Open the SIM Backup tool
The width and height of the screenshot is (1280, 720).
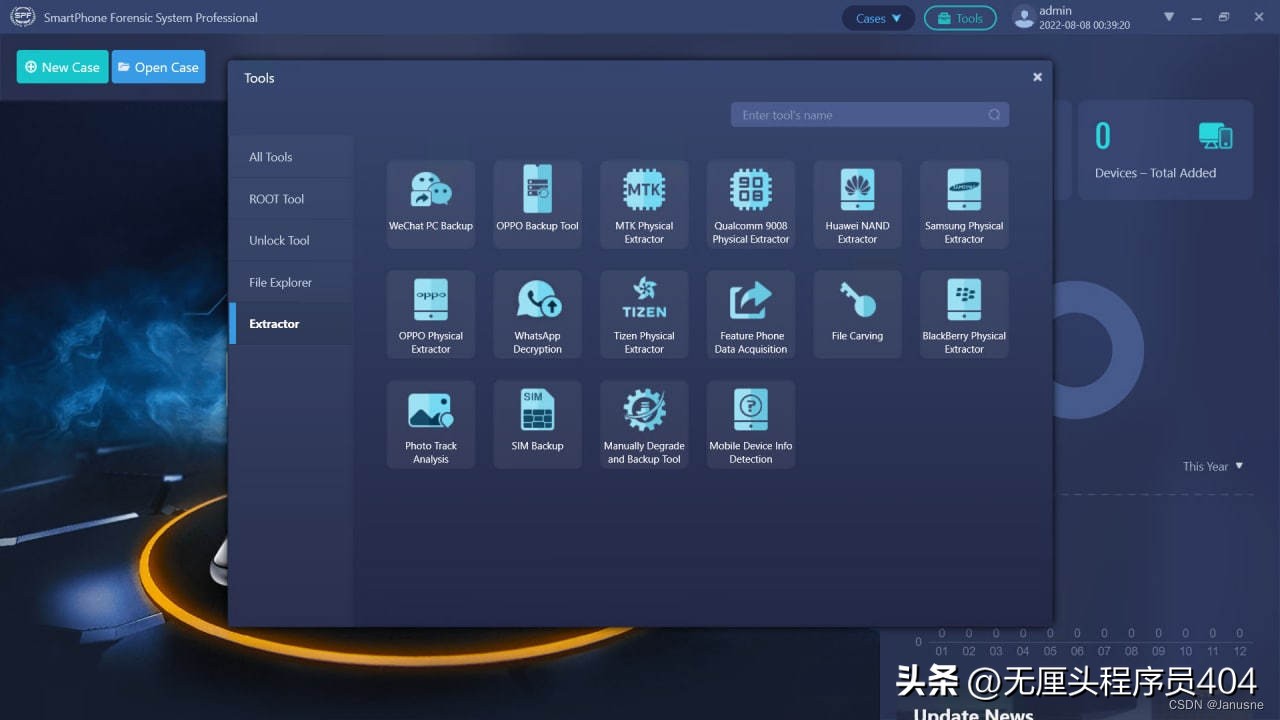(x=537, y=423)
